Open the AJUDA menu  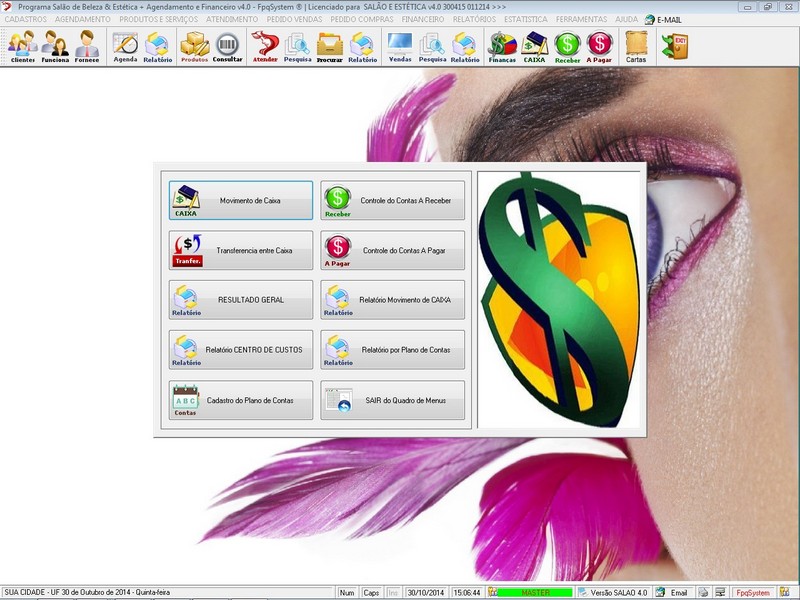click(627, 19)
